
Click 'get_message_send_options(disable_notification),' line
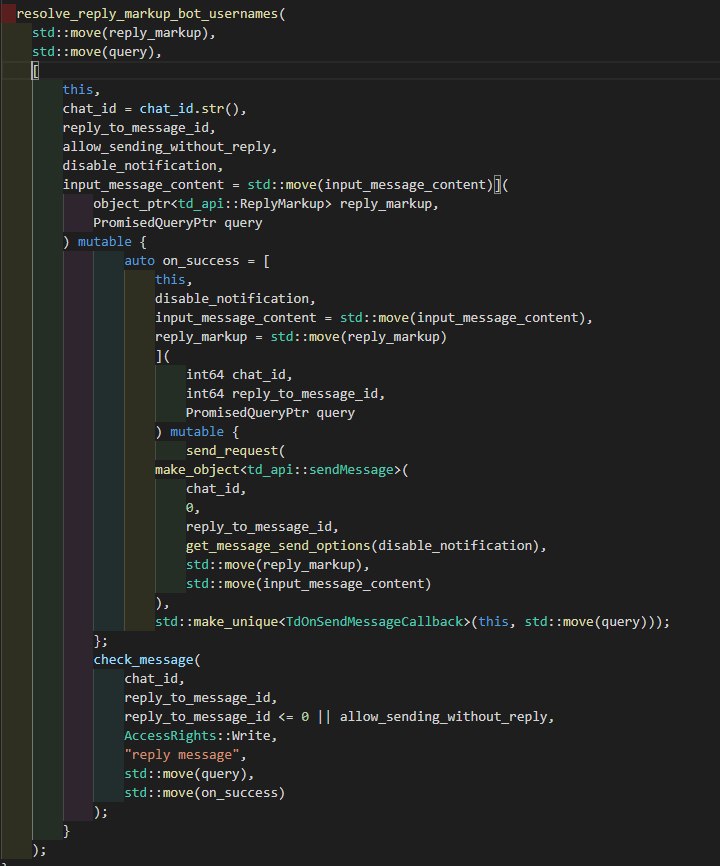[x=366, y=546]
